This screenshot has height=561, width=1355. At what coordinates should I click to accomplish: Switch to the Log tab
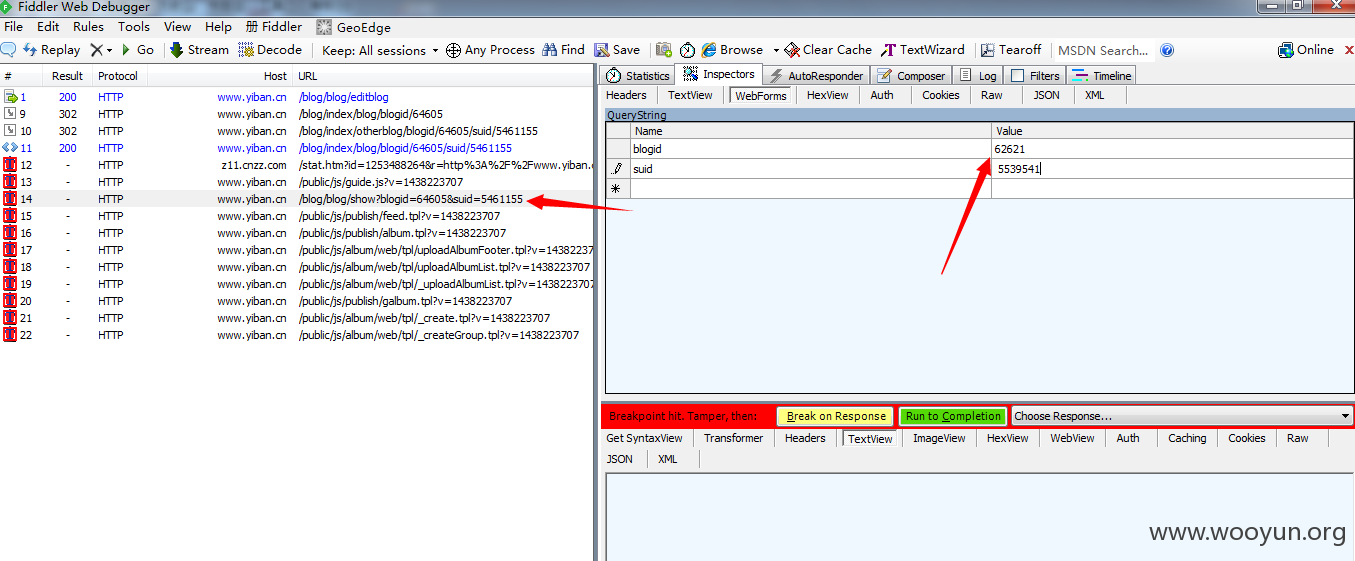pos(978,75)
